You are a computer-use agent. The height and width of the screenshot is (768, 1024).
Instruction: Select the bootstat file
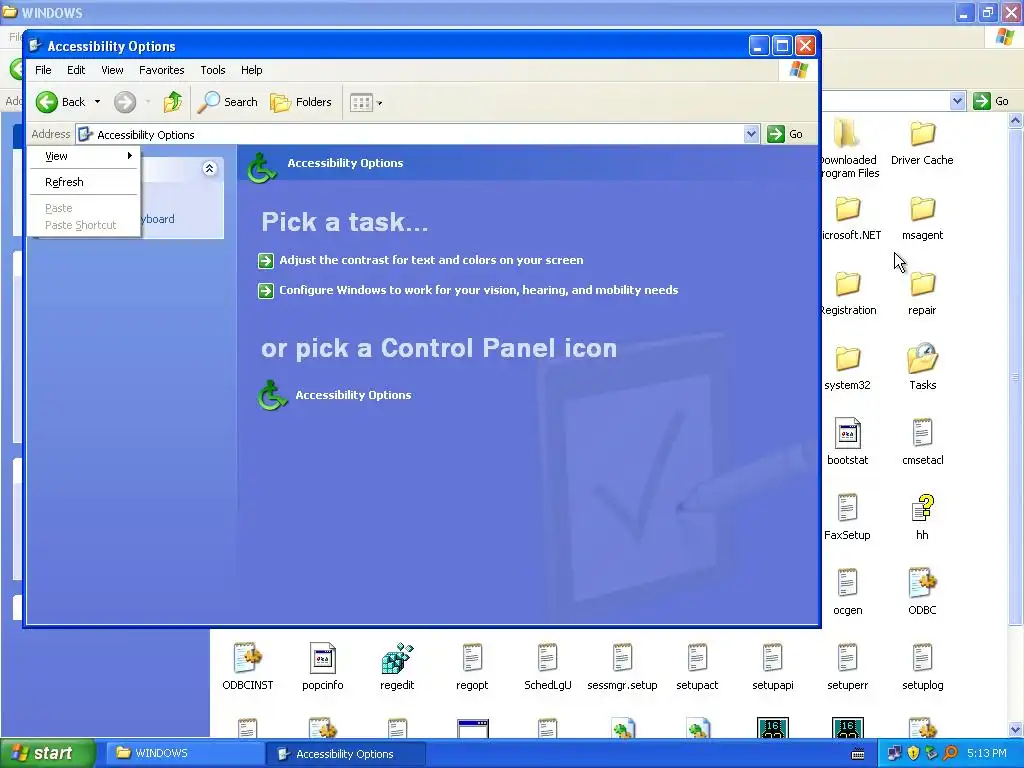[848, 443]
